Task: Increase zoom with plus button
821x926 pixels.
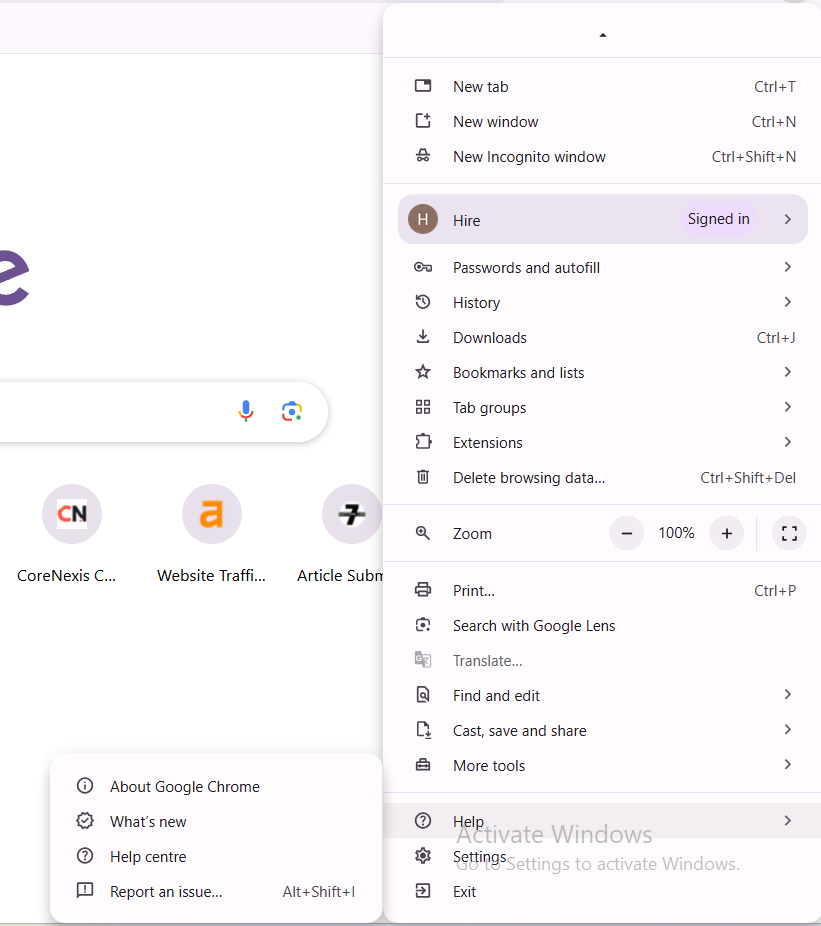Action: tap(726, 533)
